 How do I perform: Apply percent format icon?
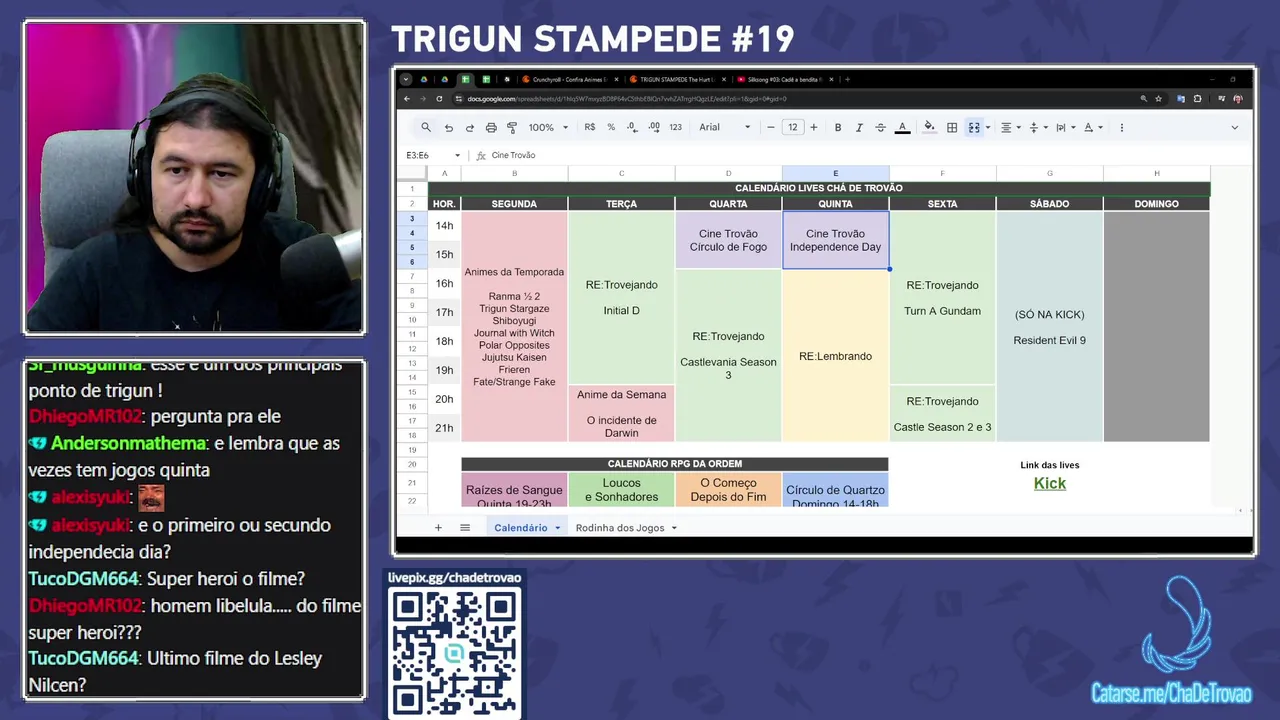611,127
